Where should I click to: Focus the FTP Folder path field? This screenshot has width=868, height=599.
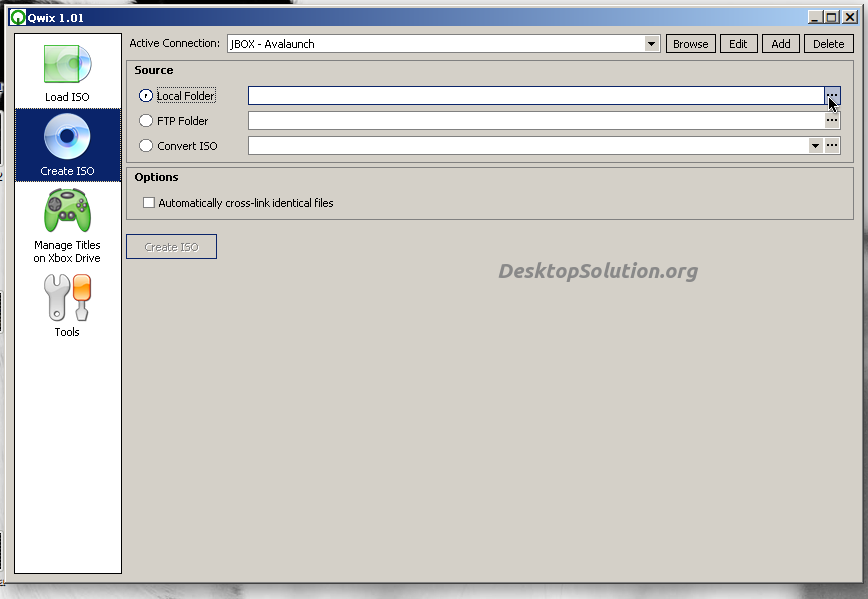click(536, 120)
